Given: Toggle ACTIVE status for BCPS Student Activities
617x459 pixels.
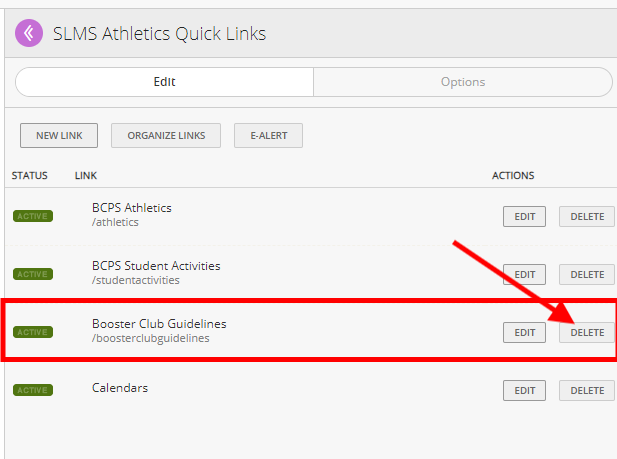Looking at the screenshot, I should pos(33,274).
